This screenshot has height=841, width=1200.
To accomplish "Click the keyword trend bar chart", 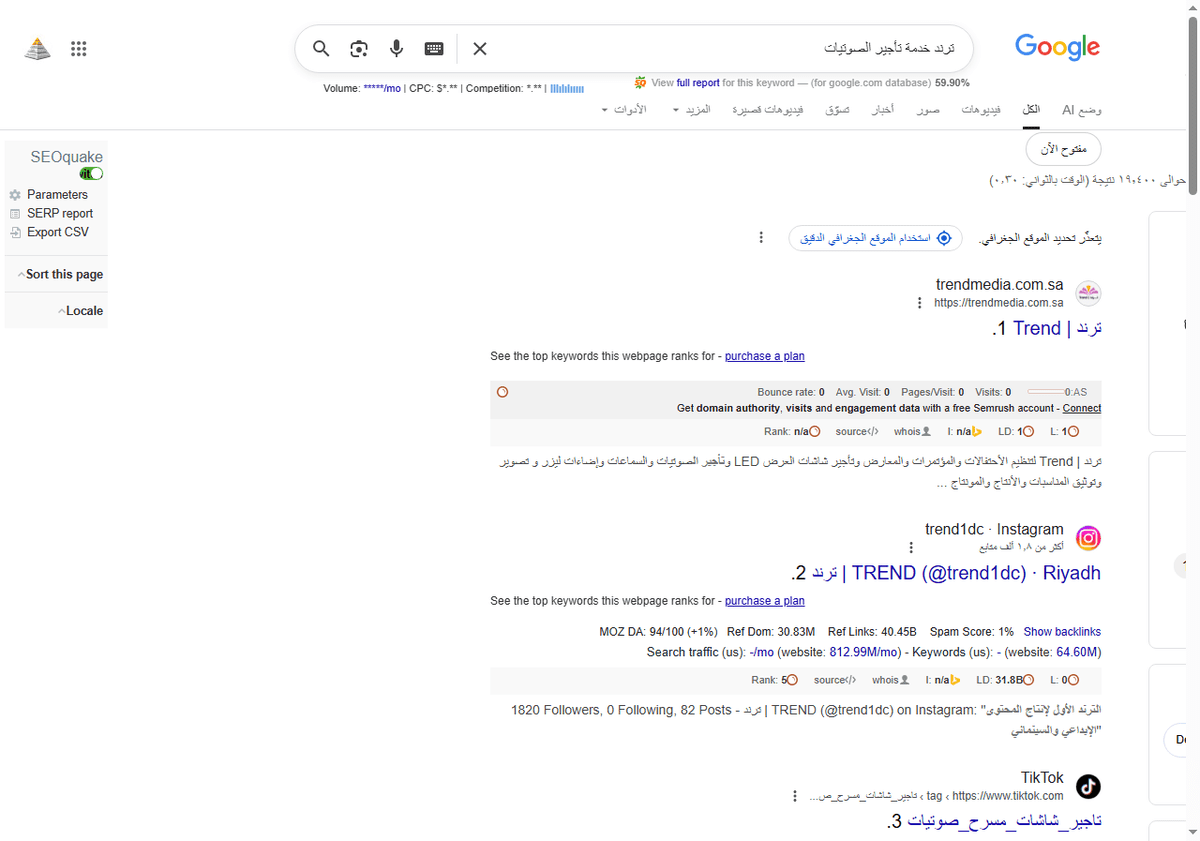I will tap(566, 88).
